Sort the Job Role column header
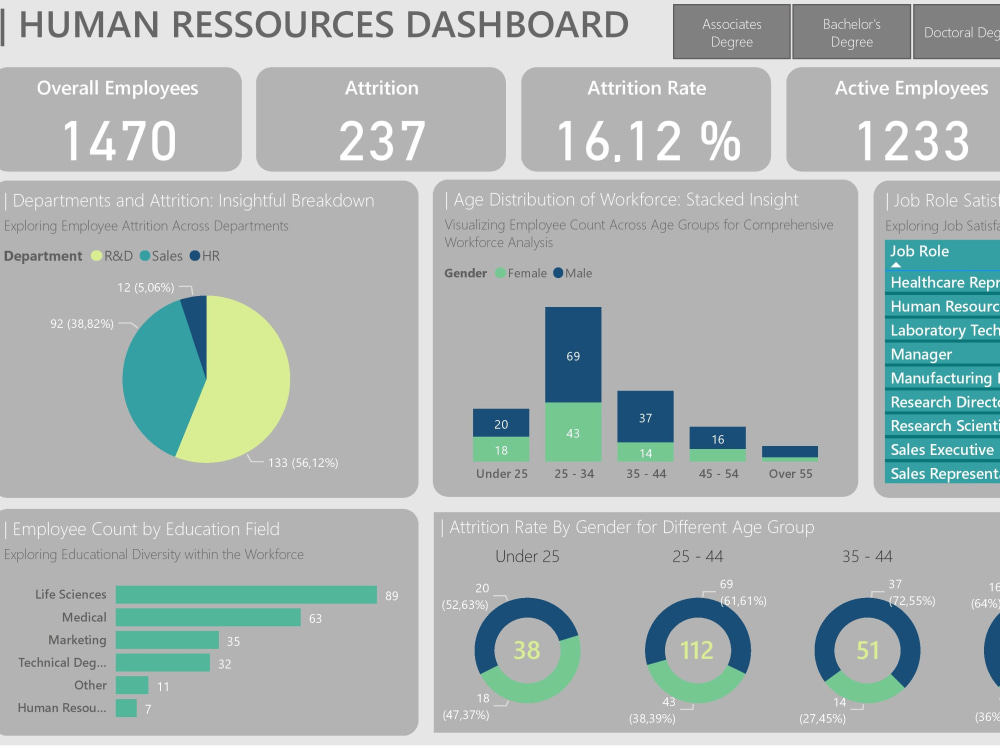 coord(920,251)
